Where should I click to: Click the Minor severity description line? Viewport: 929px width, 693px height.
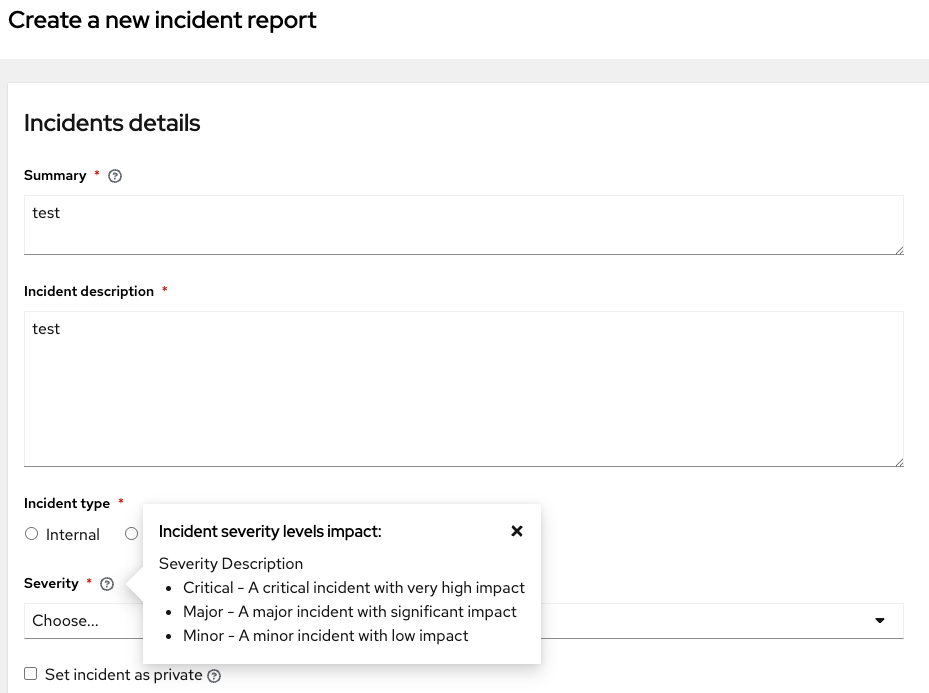click(x=326, y=636)
